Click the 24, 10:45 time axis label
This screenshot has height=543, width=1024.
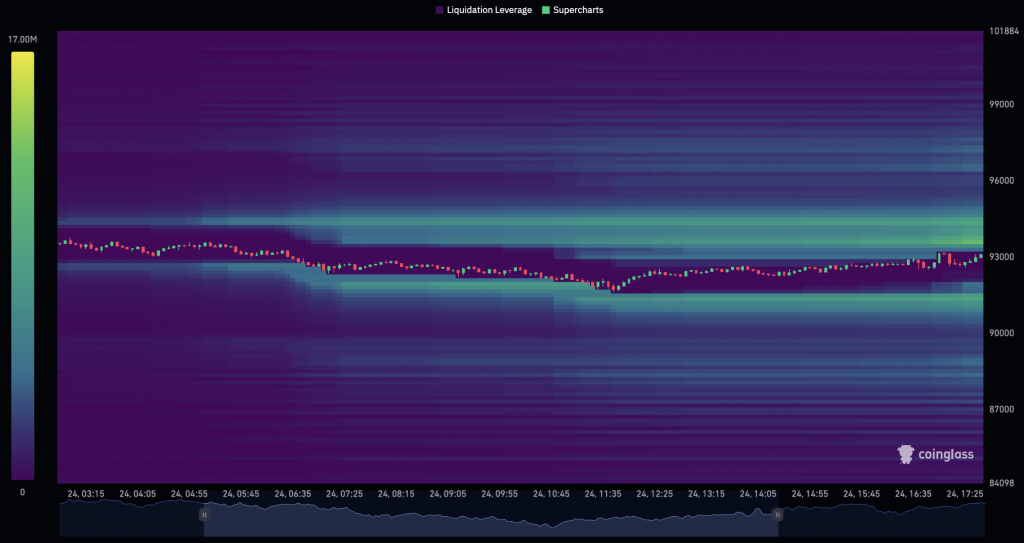pyautogui.click(x=551, y=493)
